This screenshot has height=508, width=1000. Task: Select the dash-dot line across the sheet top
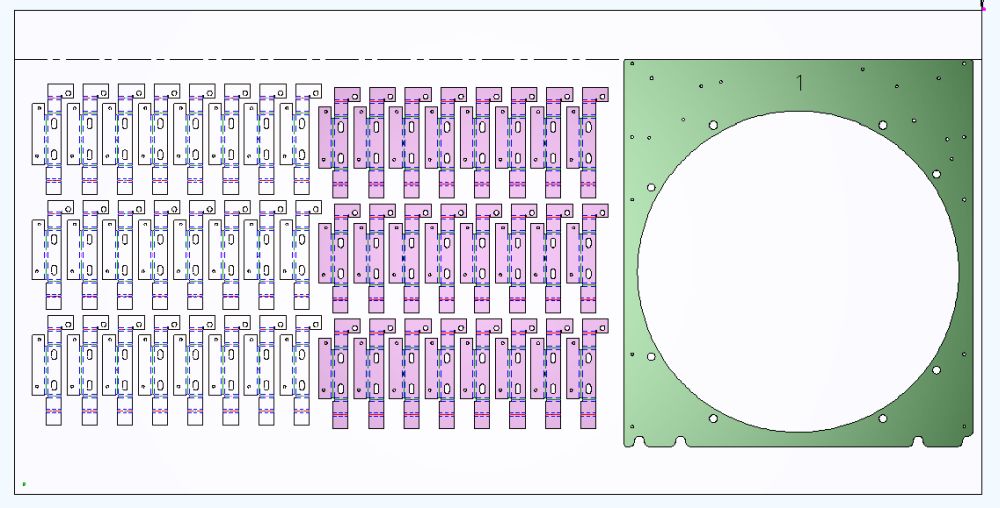point(300,59)
